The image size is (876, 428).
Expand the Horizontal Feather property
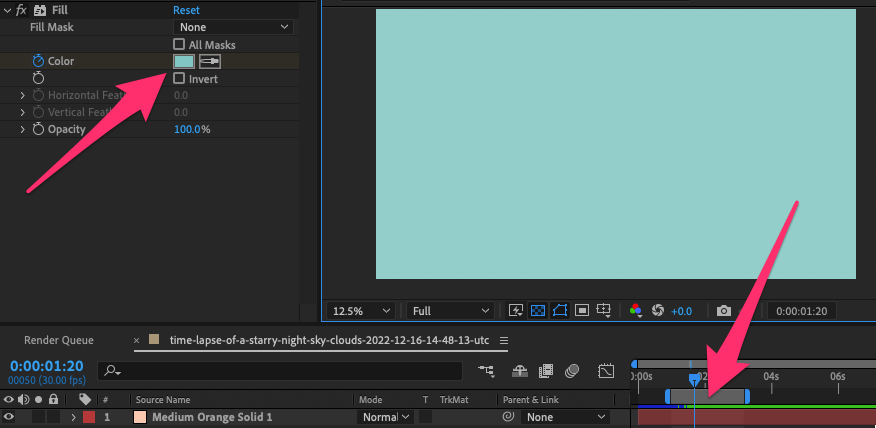22,96
